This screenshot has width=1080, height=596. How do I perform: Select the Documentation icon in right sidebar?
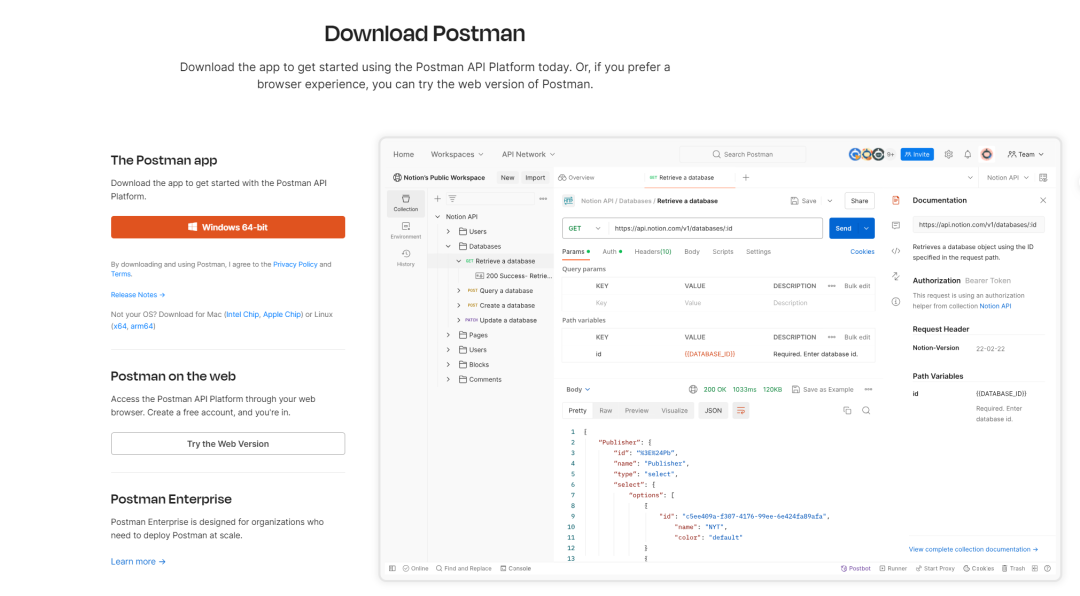click(x=895, y=201)
